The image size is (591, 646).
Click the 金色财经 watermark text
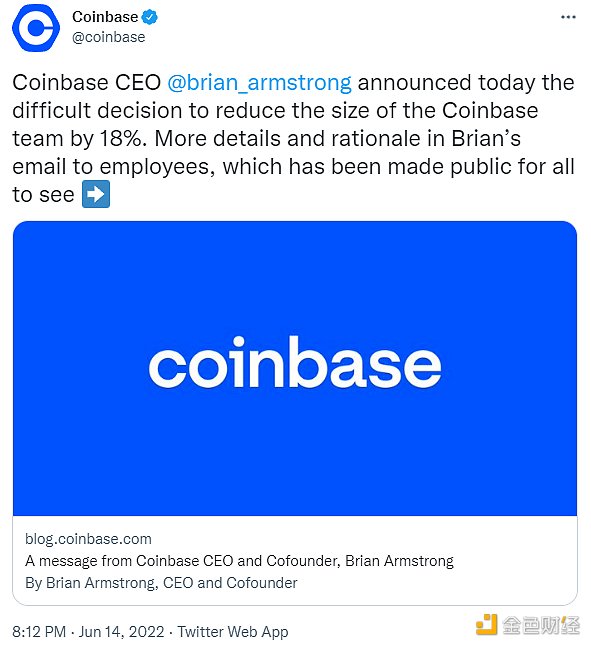pyautogui.click(x=541, y=626)
